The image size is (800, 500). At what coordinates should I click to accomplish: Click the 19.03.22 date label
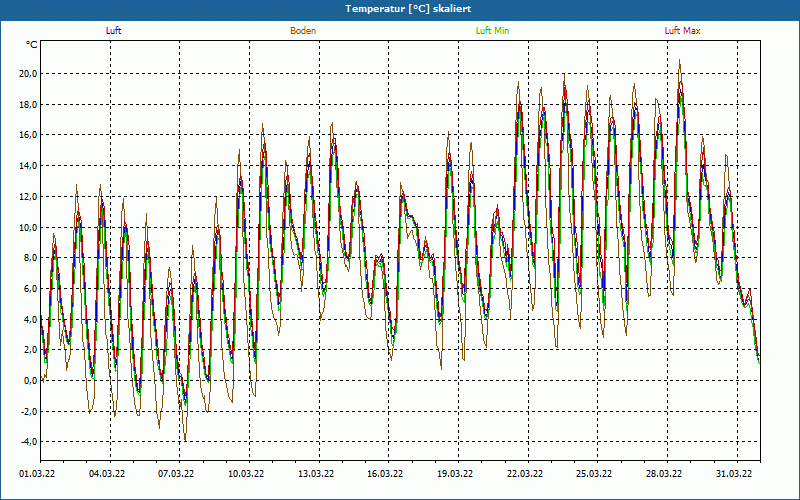click(455, 474)
